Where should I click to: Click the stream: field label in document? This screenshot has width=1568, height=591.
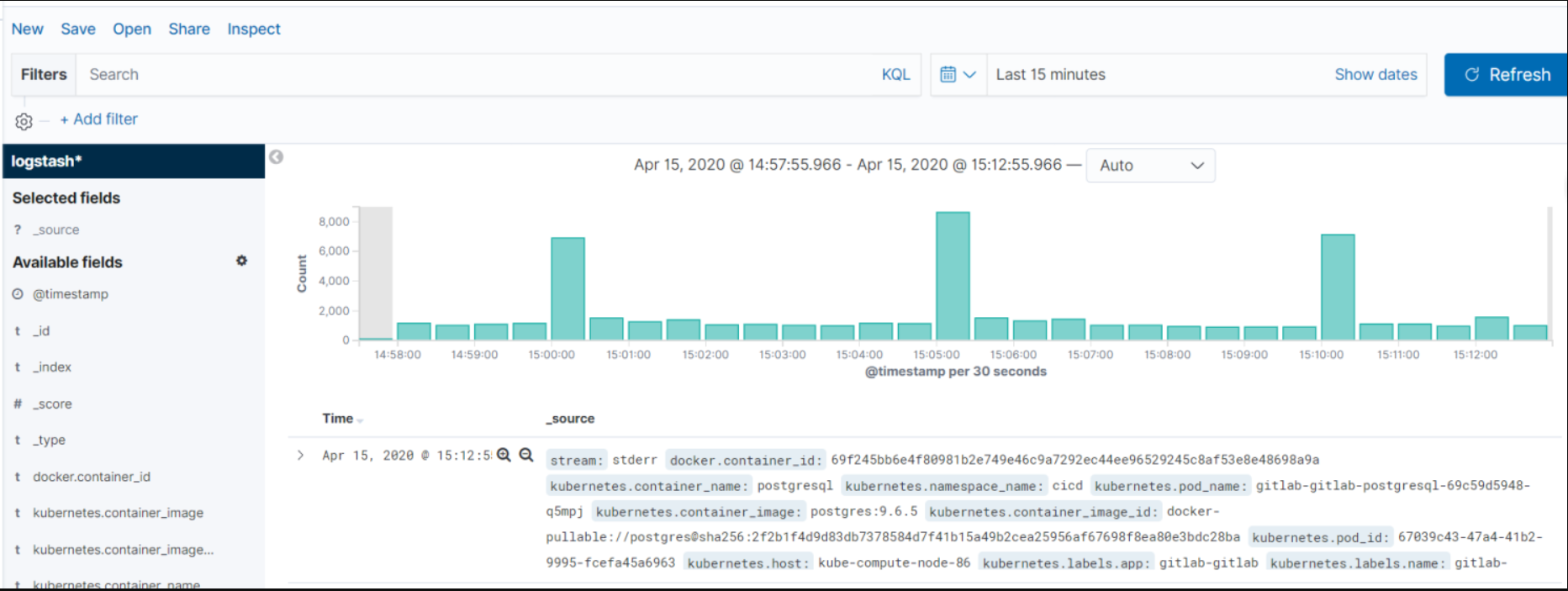click(x=577, y=460)
